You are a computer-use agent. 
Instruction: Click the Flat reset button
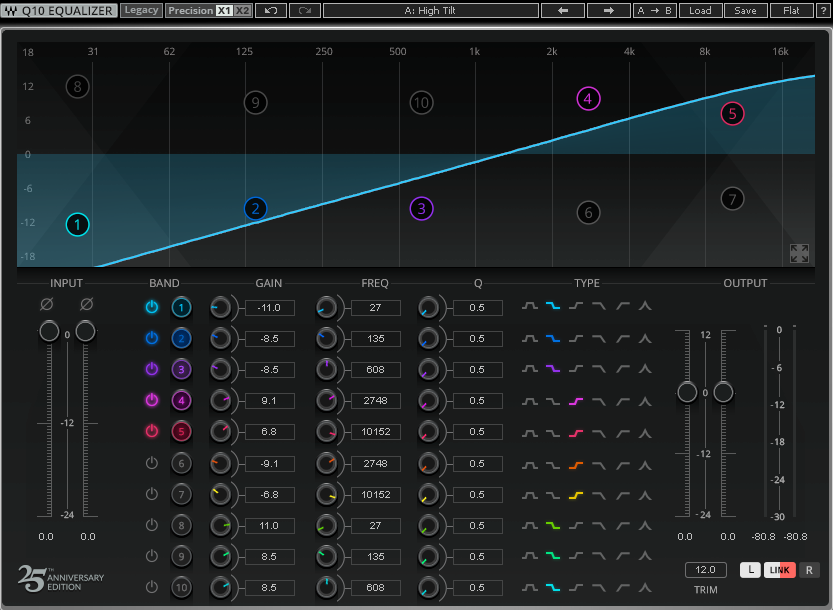pyautogui.click(x=792, y=11)
